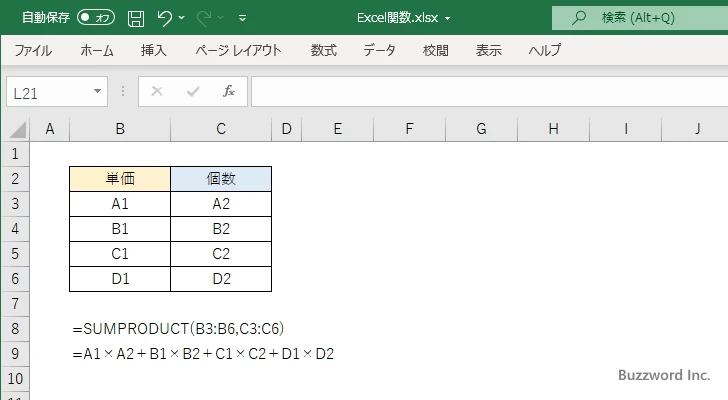
Task: Click the search magnifier icon
Action: [x=578, y=18]
